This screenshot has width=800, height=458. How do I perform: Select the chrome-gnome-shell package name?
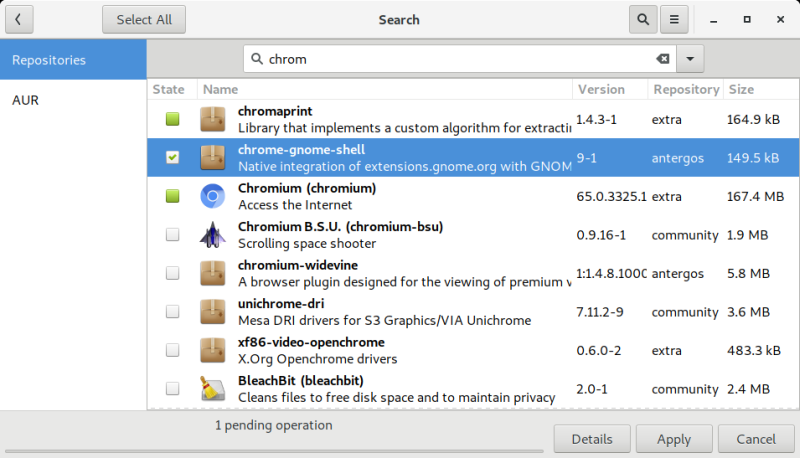point(302,149)
